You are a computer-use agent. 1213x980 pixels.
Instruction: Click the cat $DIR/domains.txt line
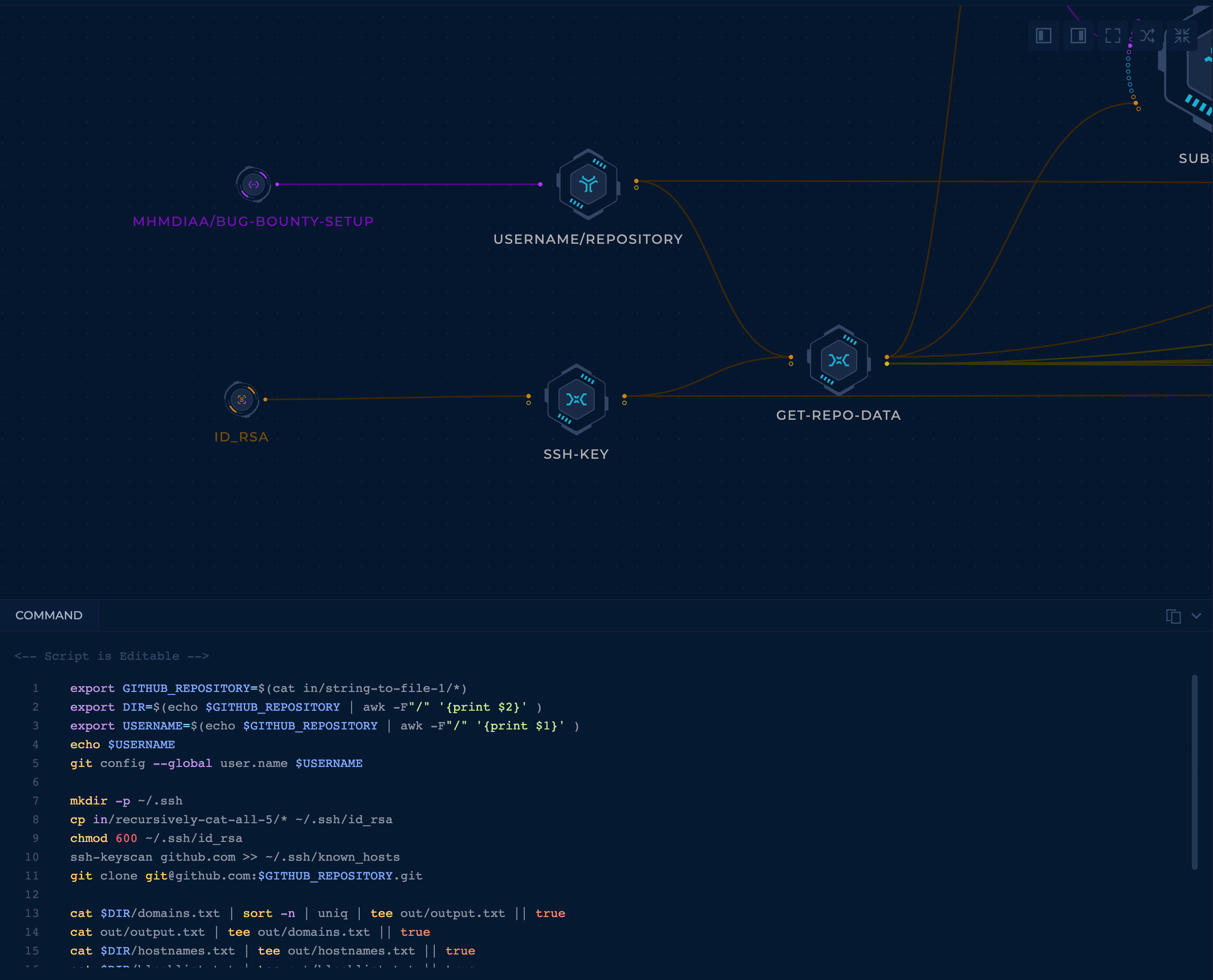317,913
